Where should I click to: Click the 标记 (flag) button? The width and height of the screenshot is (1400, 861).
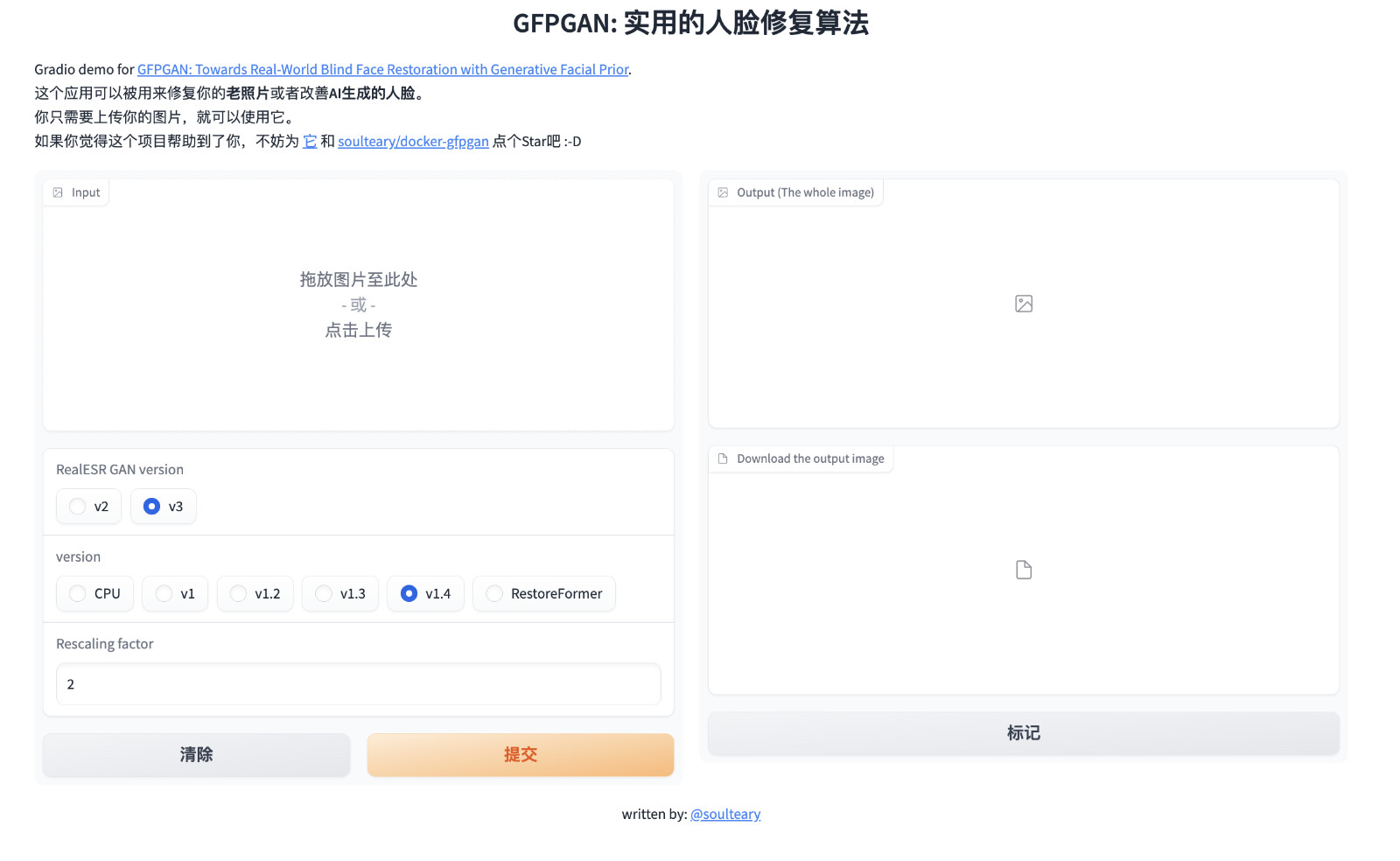click(x=1024, y=733)
